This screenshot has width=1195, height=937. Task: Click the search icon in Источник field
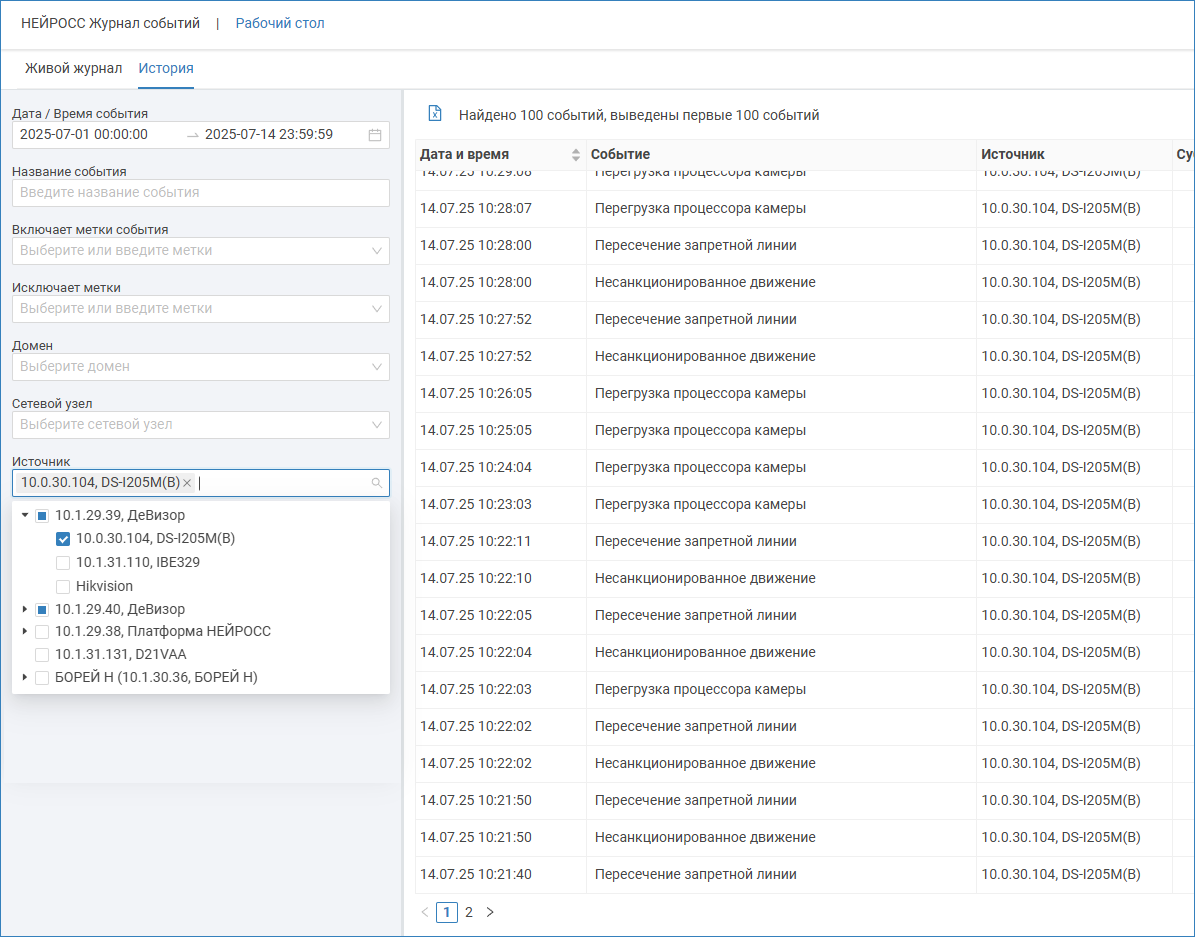click(377, 483)
